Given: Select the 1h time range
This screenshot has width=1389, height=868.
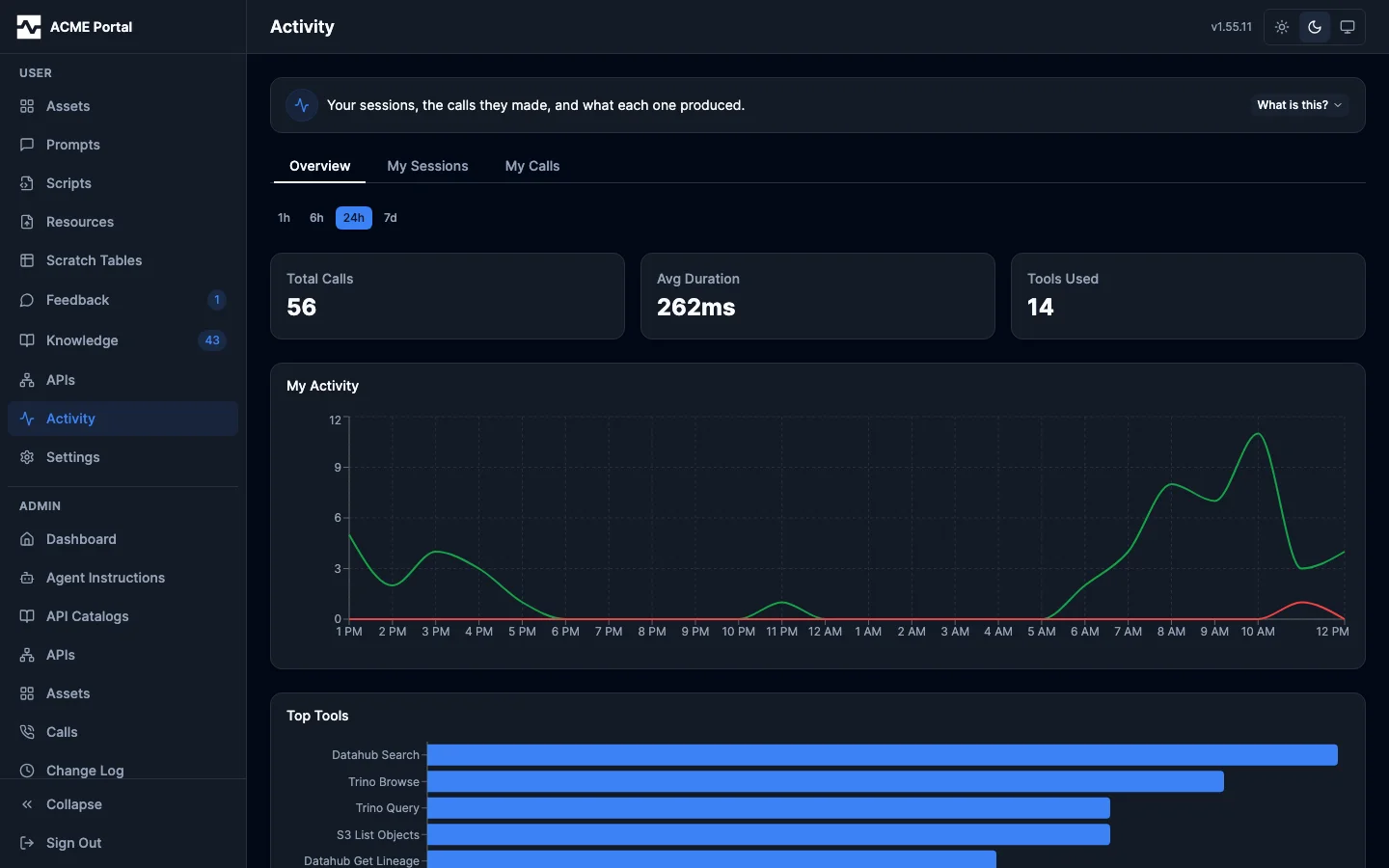Looking at the screenshot, I should [284, 218].
